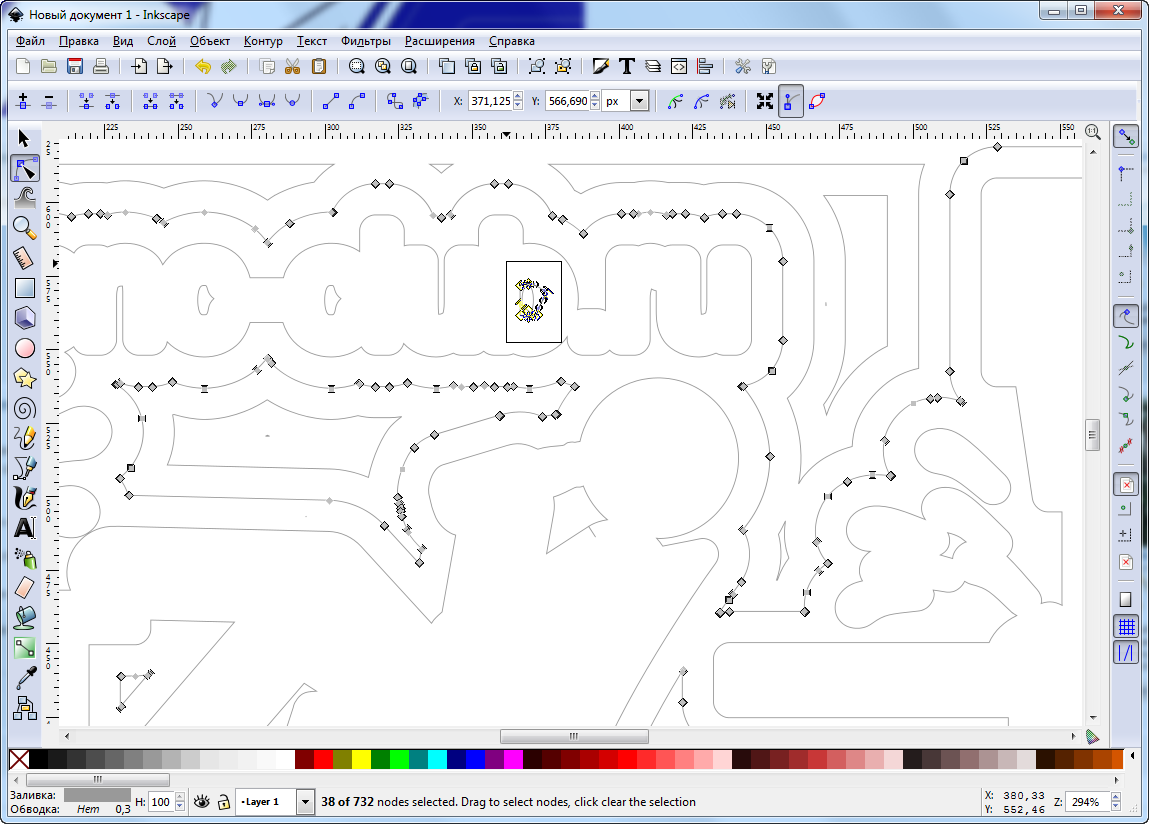Decrease the Y coordinate value stepper
This screenshot has width=1149, height=824.
coord(595,106)
